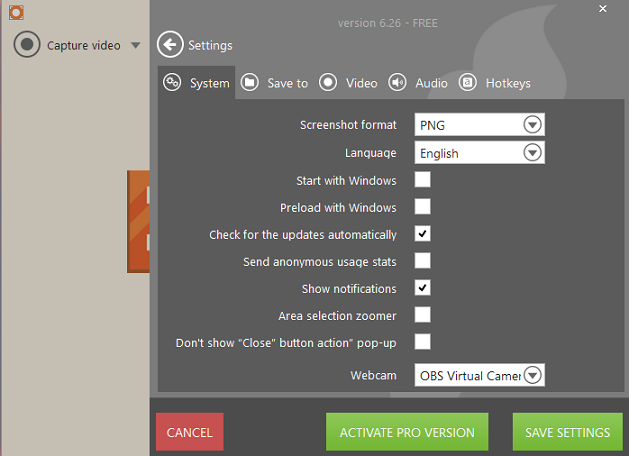
Task: Tick Don't show Close button action pop-up
Action: click(422, 342)
